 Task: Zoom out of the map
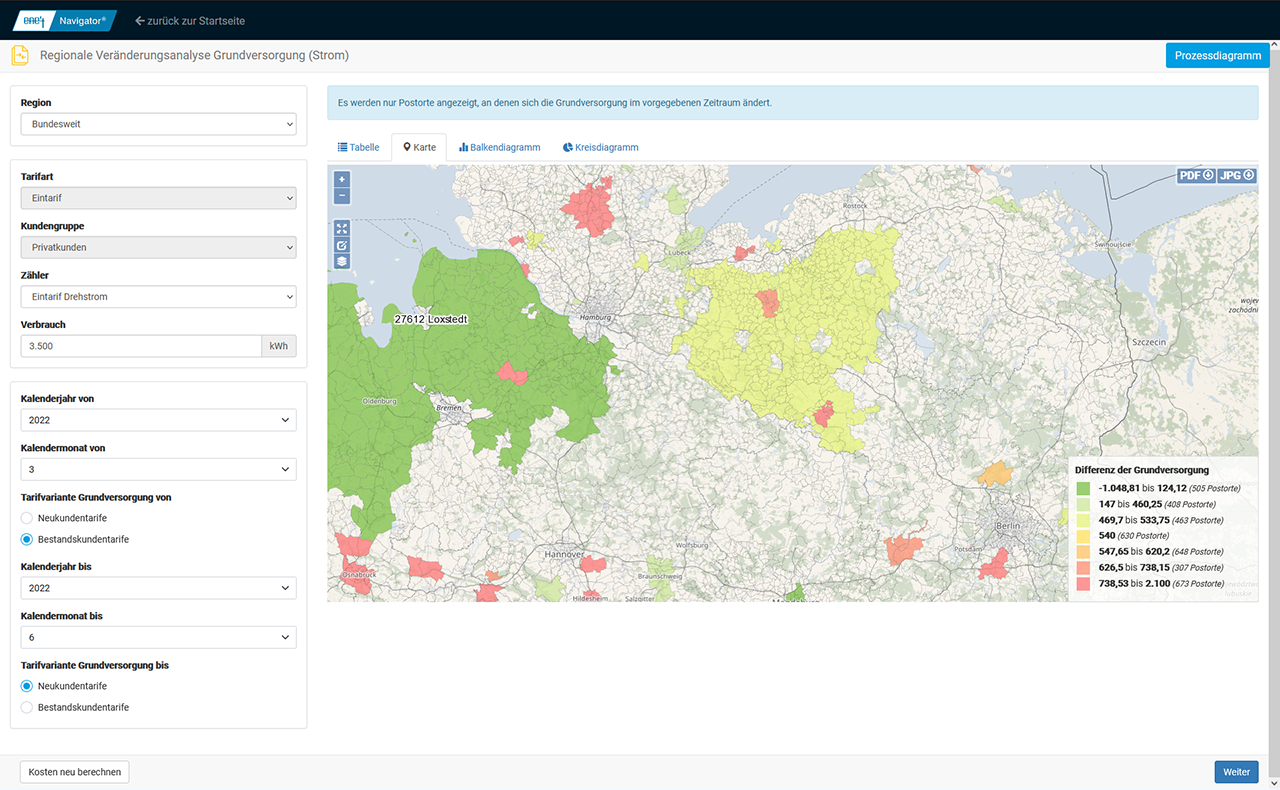(x=342, y=196)
